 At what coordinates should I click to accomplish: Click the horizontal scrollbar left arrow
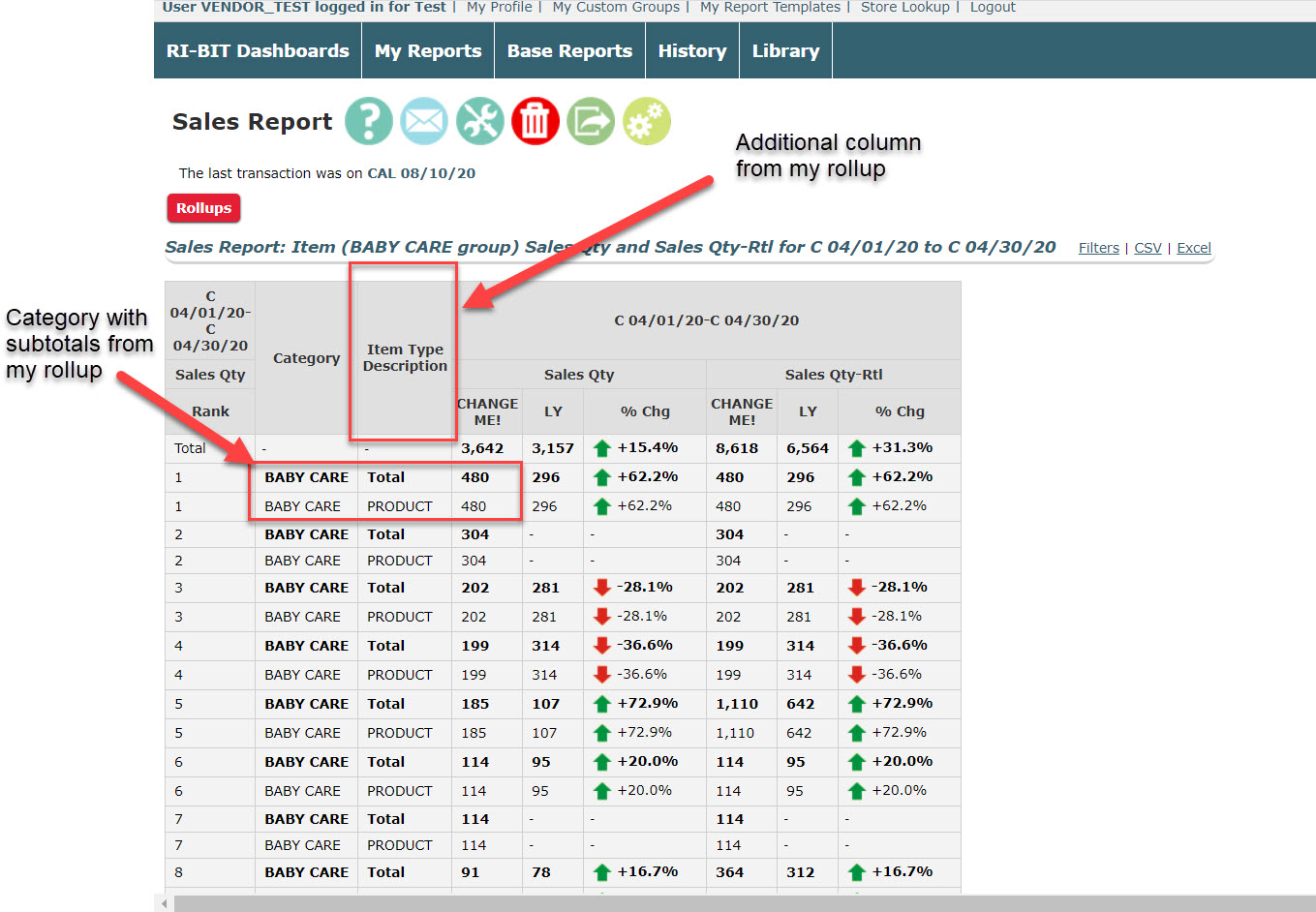point(164,903)
